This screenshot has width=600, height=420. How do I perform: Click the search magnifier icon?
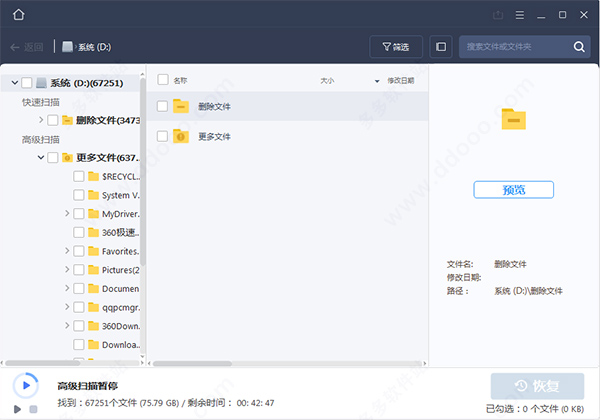coord(579,47)
